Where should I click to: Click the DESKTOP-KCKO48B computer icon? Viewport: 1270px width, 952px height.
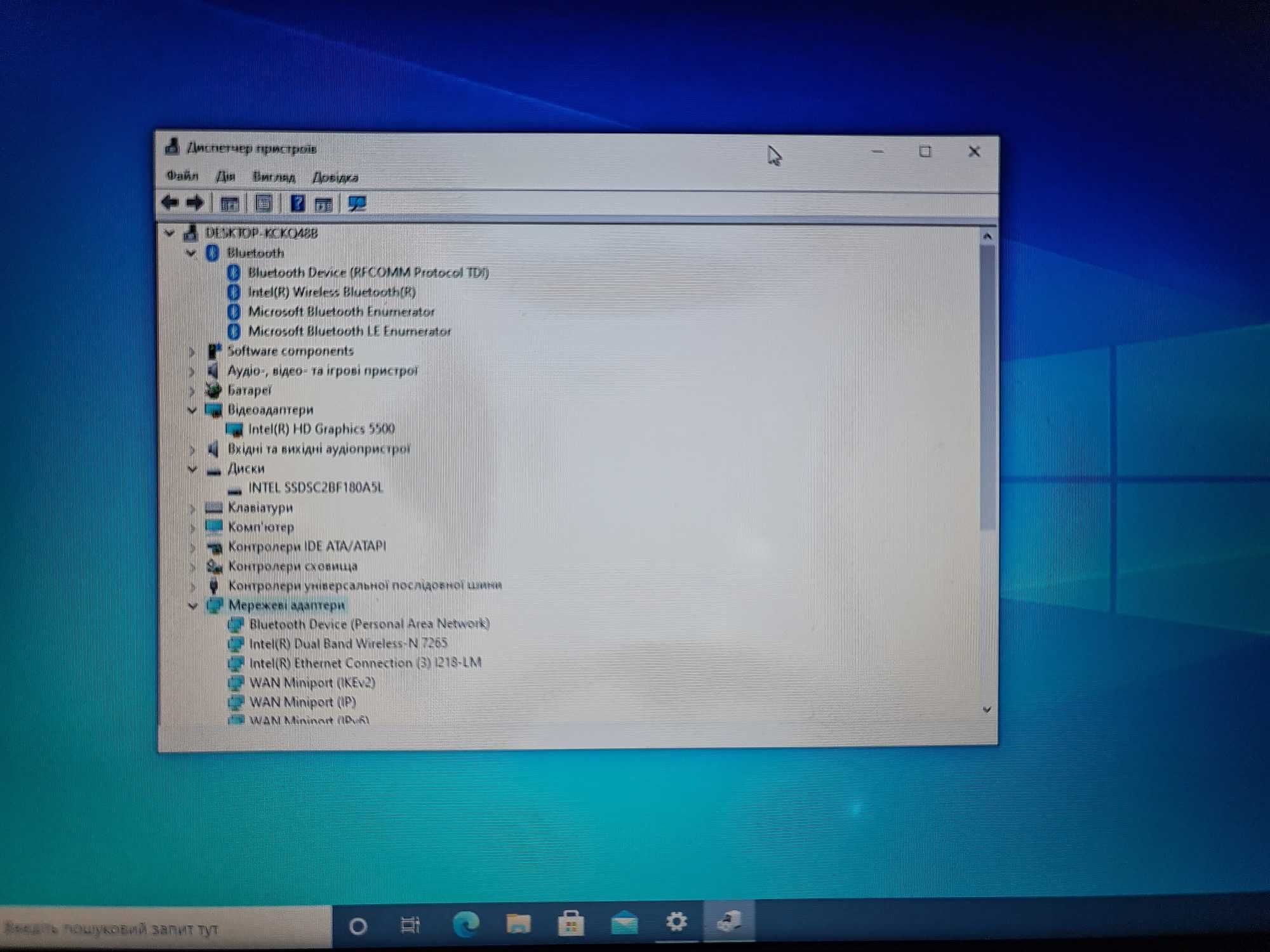(x=190, y=233)
